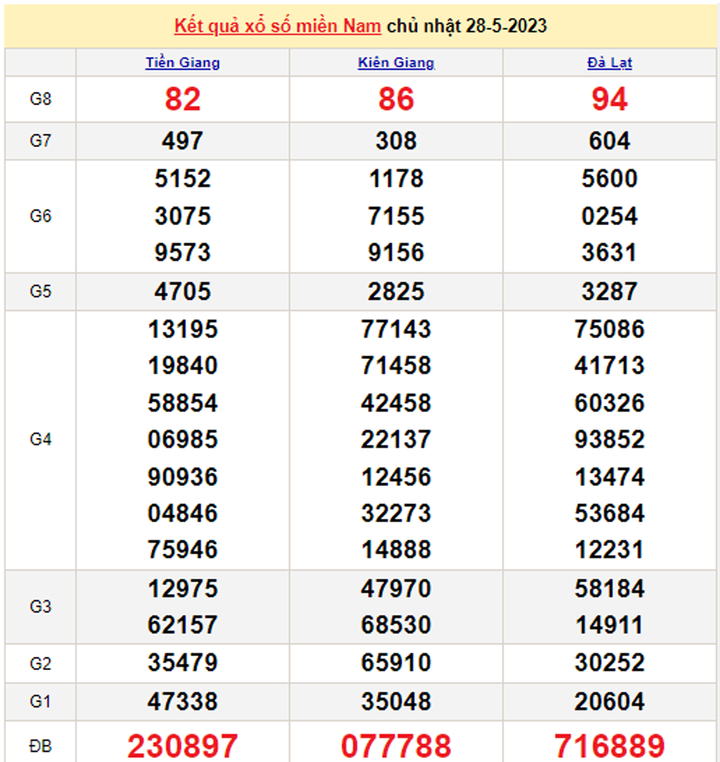The image size is (720, 762).
Task: Select G4 number 77143
Action: pyautogui.click(x=396, y=329)
